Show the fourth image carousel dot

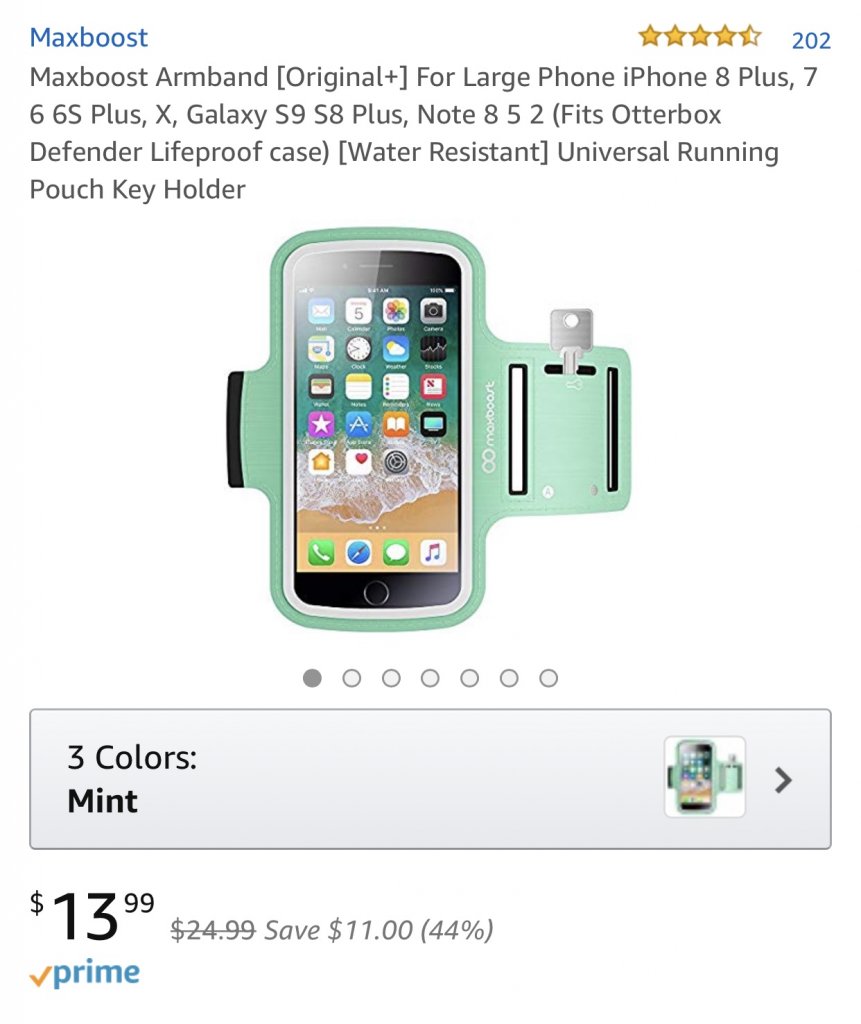click(x=430, y=678)
